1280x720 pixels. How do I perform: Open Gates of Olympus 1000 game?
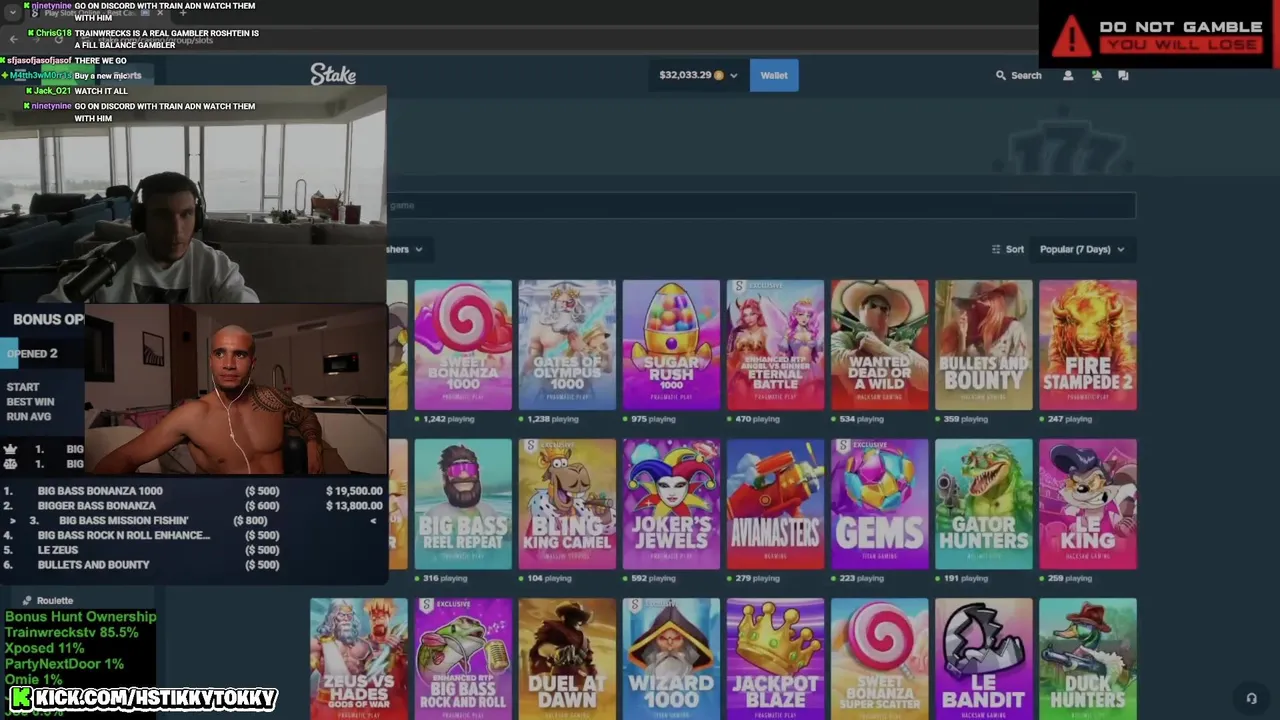pyautogui.click(x=567, y=345)
